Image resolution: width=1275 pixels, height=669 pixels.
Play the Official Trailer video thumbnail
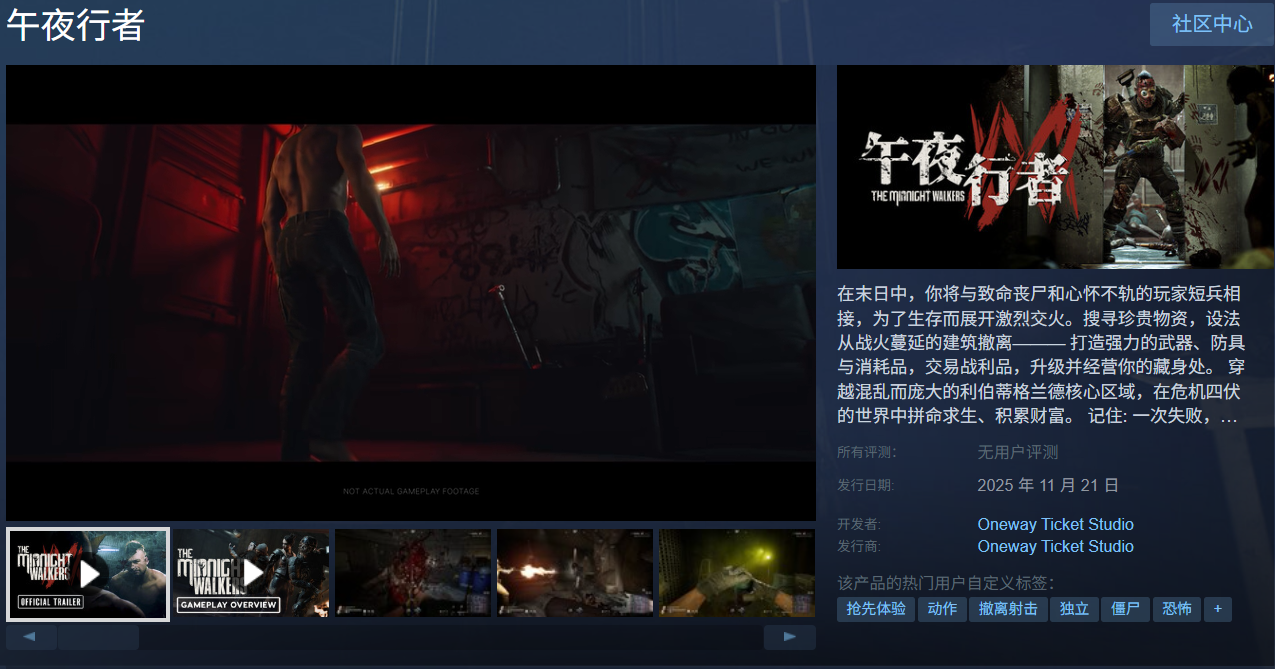tap(88, 574)
